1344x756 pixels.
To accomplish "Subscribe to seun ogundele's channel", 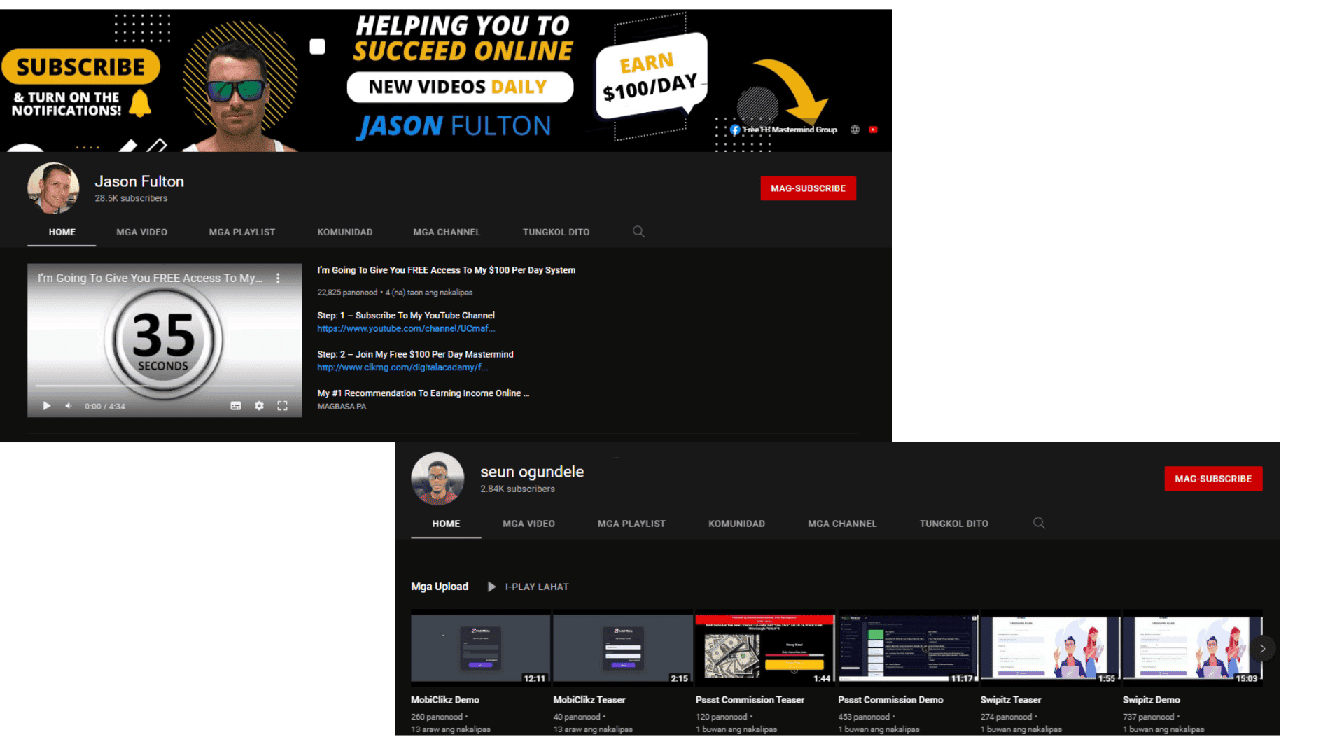I will point(1213,478).
